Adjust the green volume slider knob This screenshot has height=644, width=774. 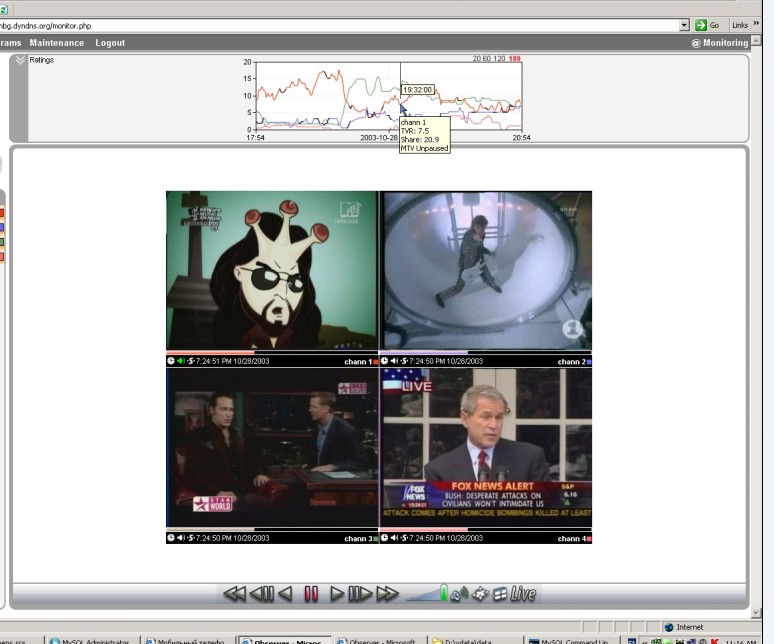click(443, 593)
